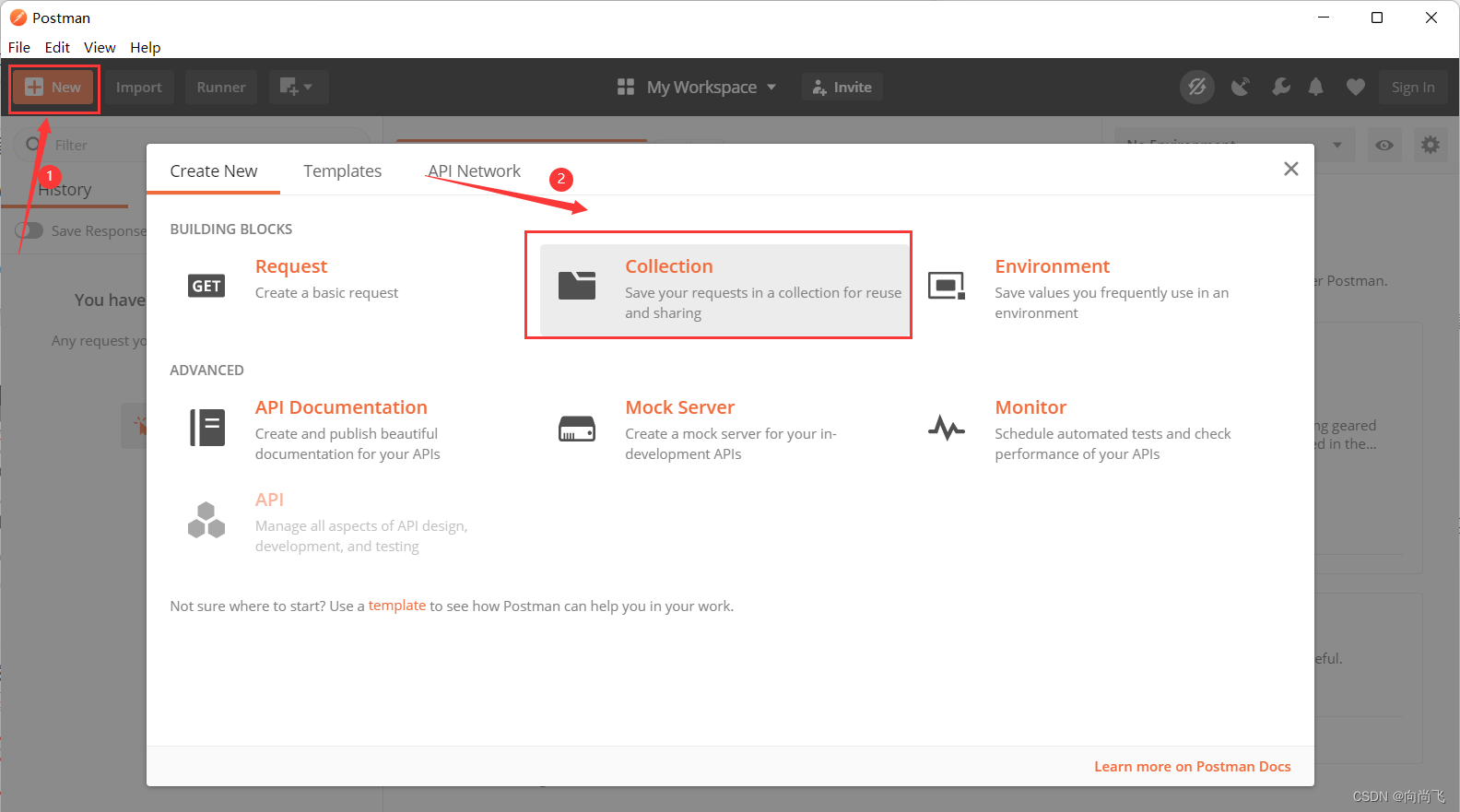Open settings wrench icon
1460x812 pixels.
click(x=1280, y=88)
